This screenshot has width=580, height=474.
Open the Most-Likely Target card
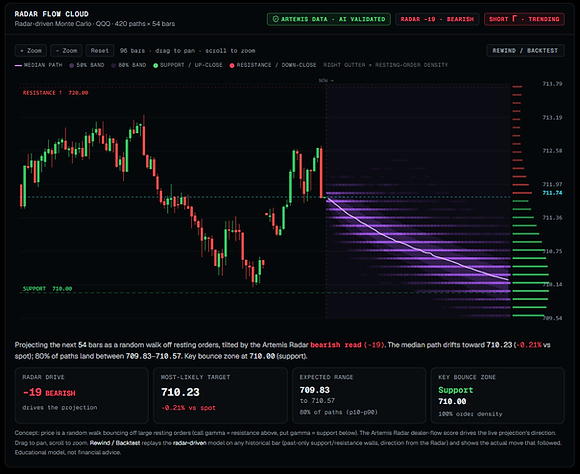click(x=220, y=395)
